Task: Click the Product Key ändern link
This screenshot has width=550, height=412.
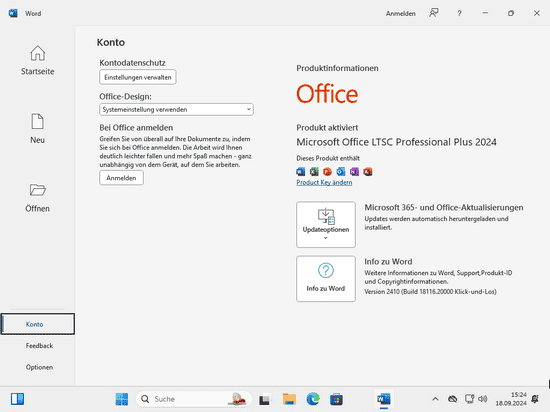Action: point(324,182)
